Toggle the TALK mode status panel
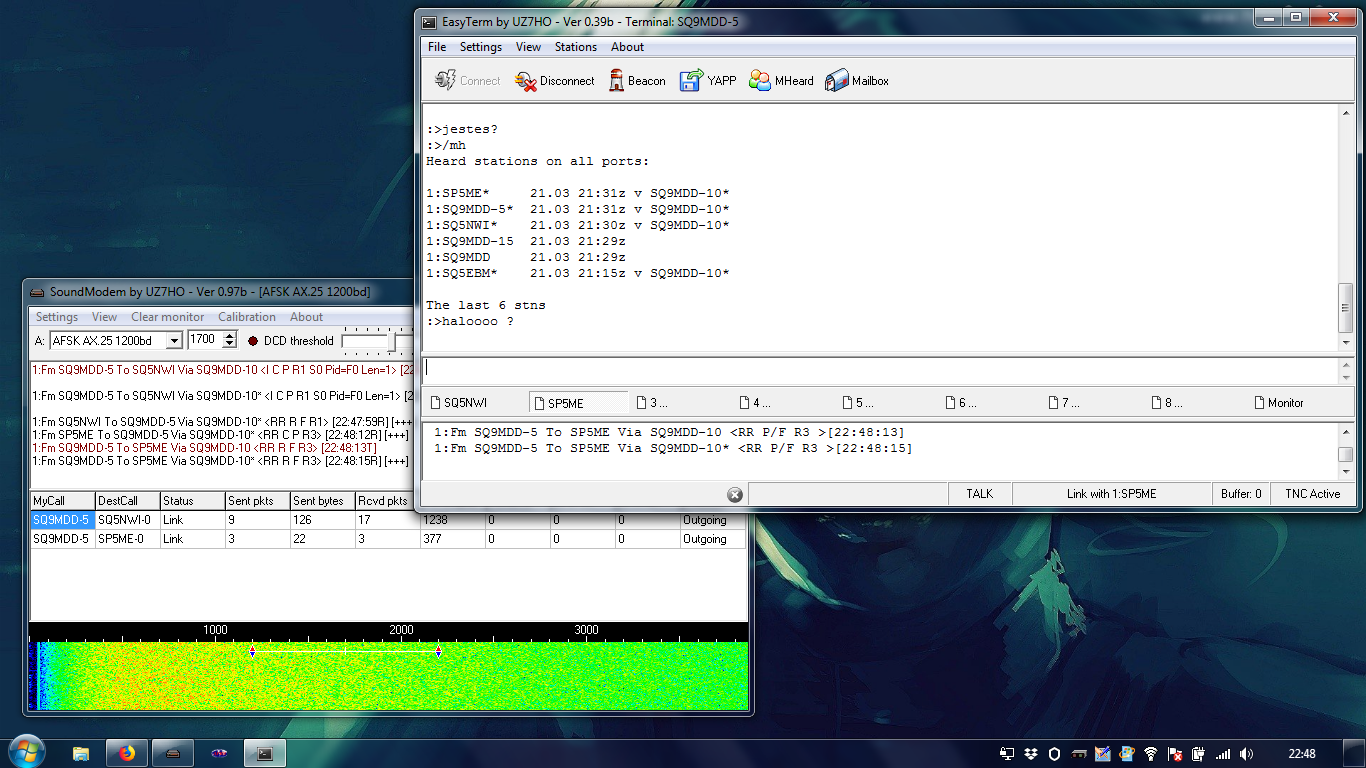This screenshot has width=1366, height=768. (979, 494)
